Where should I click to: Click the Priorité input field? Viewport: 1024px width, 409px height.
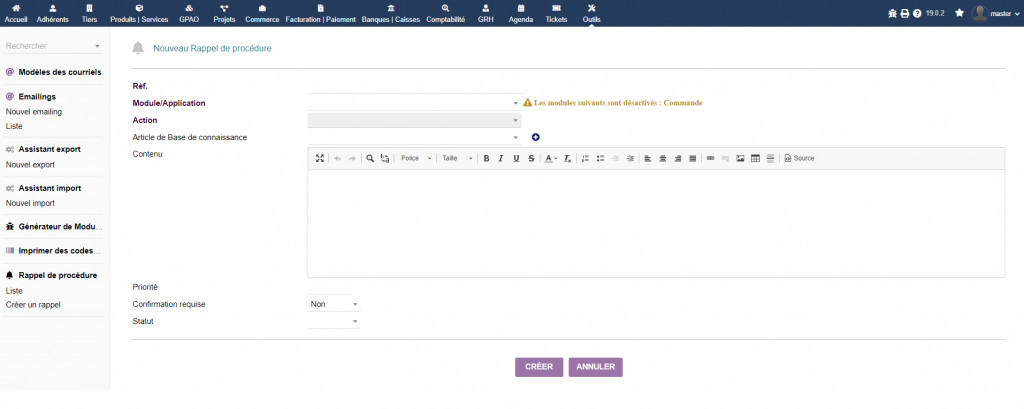pyautogui.click(x=330, y=287)
